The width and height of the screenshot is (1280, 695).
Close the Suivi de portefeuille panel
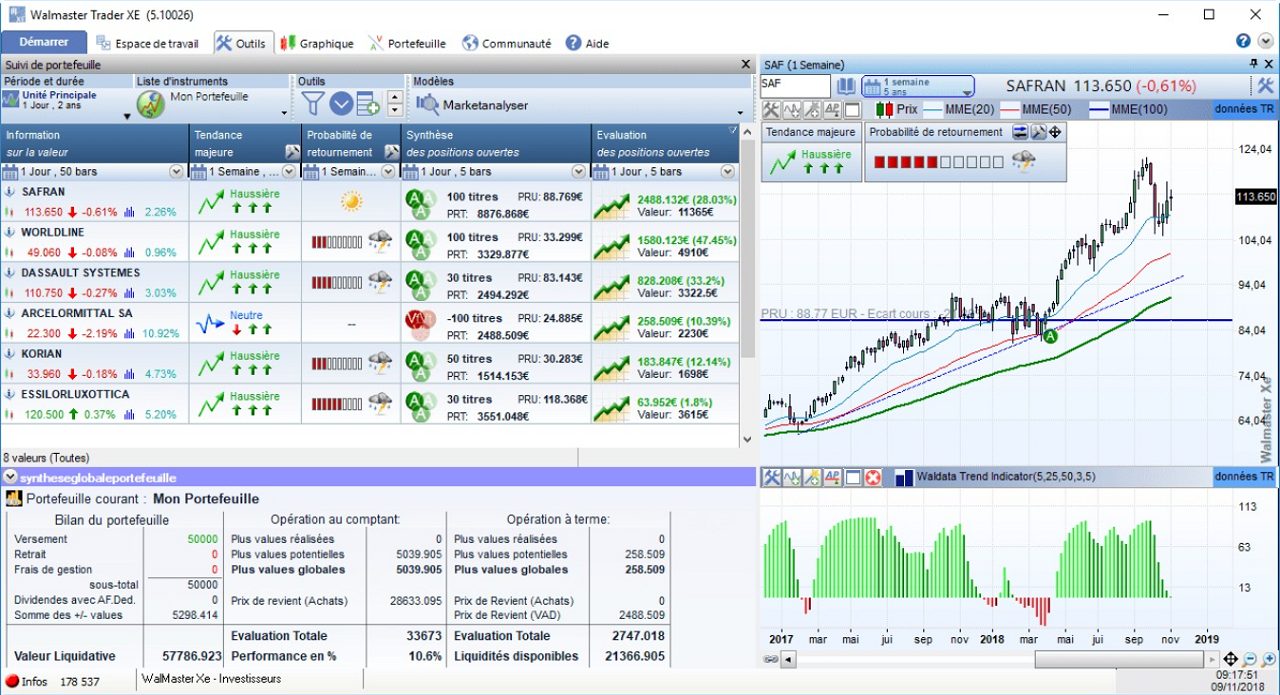pyautogui.click(x=745, y=64)
